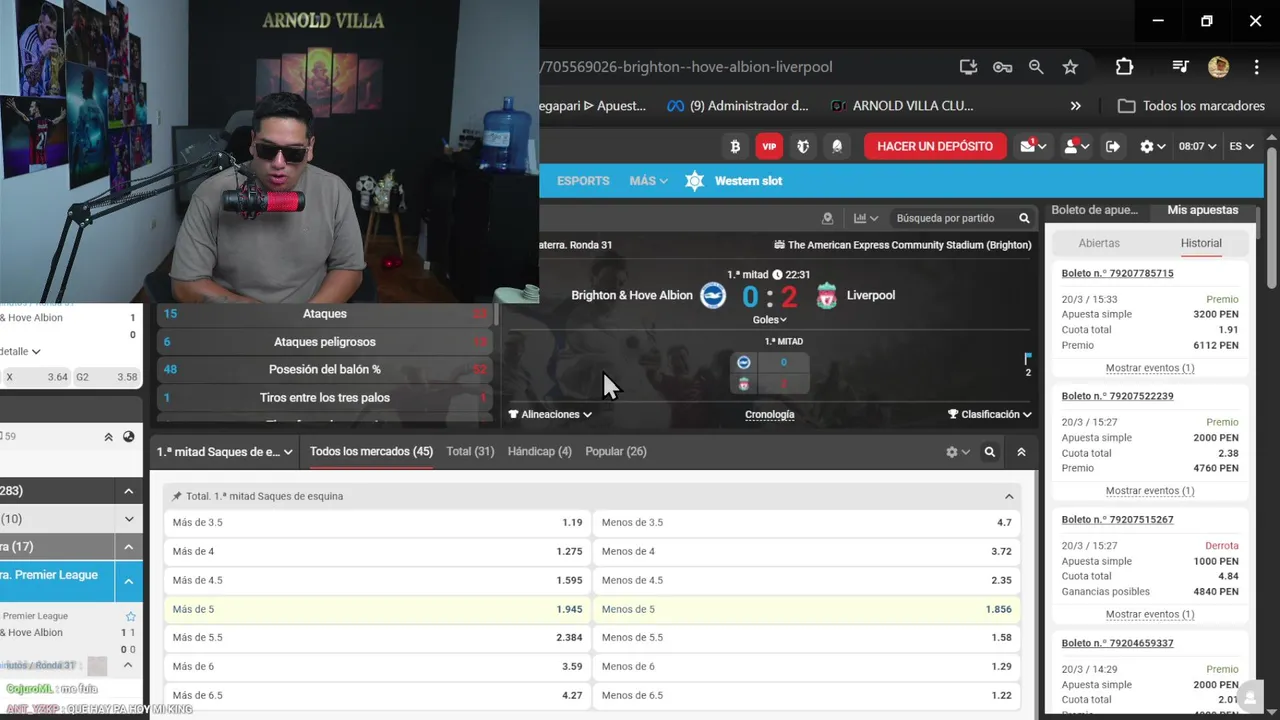This screenshot has width=1280, height=720.
Task: Switch to the Mis apuestas tab
Action: pyautogui.click(x=1203, y=210)
